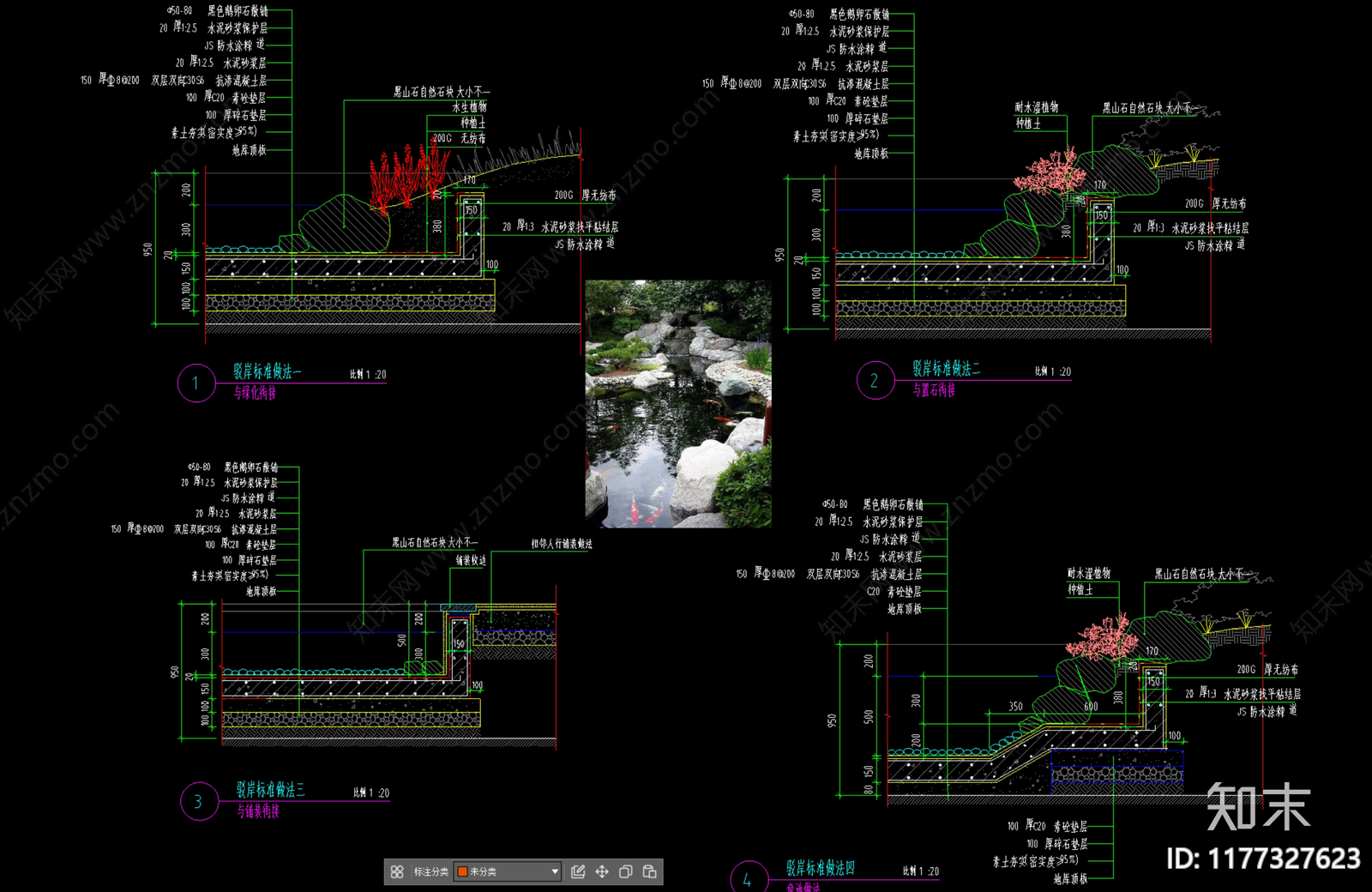The width and height of the screenshot is (1372, 892).
Task: Click the edit pencil icon in bottom toolbar
Action: (x=578, y=871)
